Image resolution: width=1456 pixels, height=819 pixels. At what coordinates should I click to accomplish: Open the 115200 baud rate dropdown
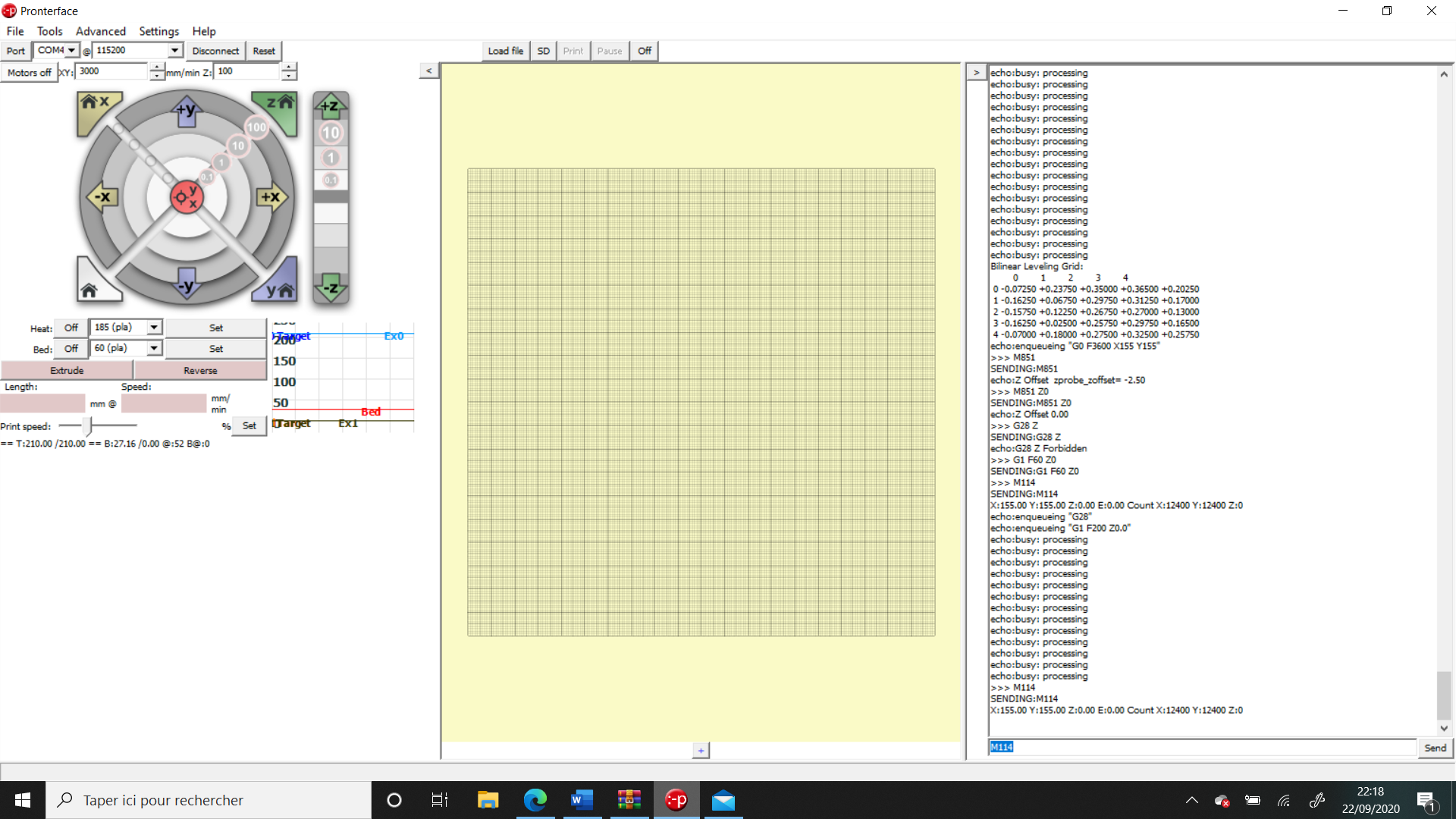pyautogui.click(x=174, y=50)
